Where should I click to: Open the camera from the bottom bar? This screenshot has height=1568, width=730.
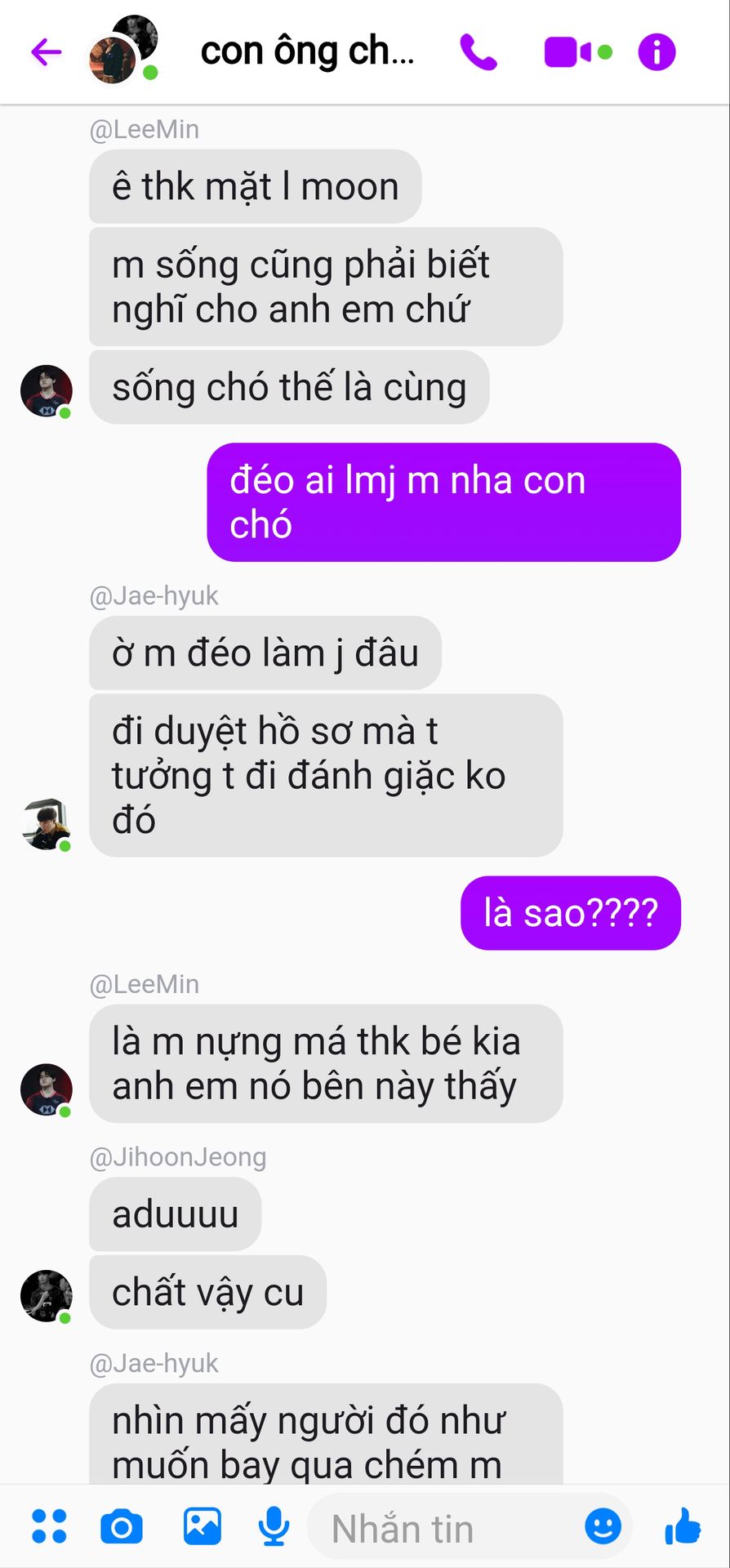pos(122,1526)
